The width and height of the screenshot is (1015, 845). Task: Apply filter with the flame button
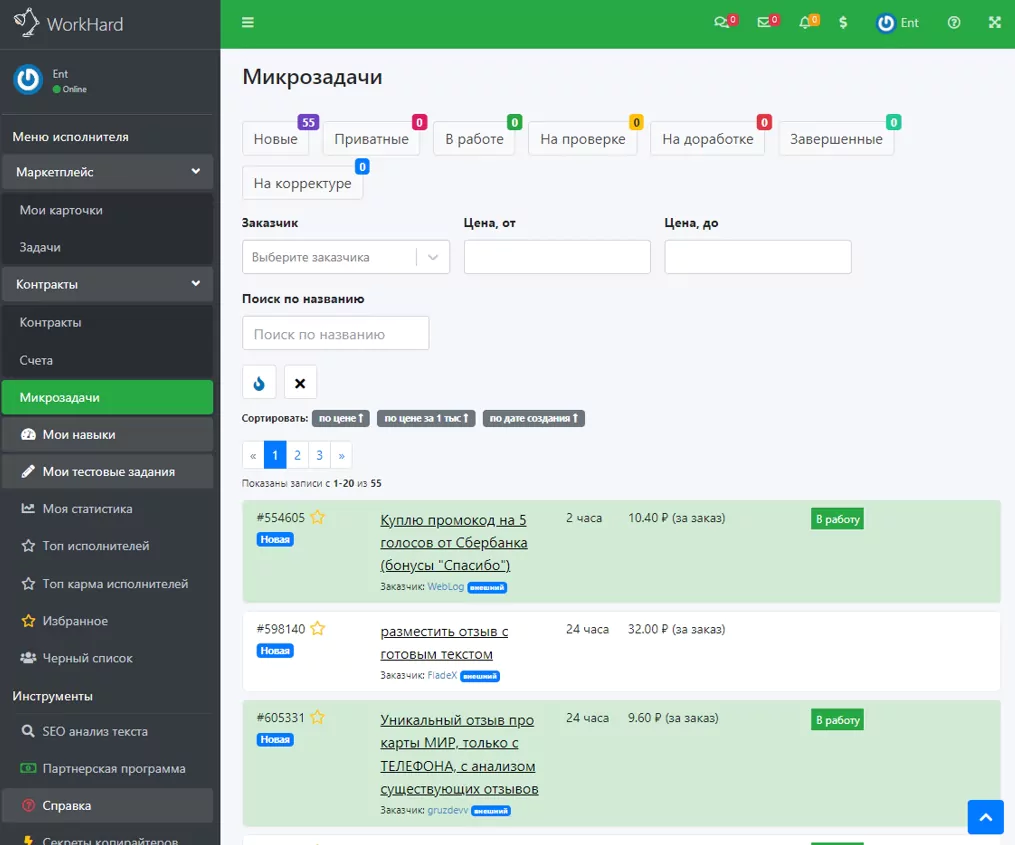(259, 383)
